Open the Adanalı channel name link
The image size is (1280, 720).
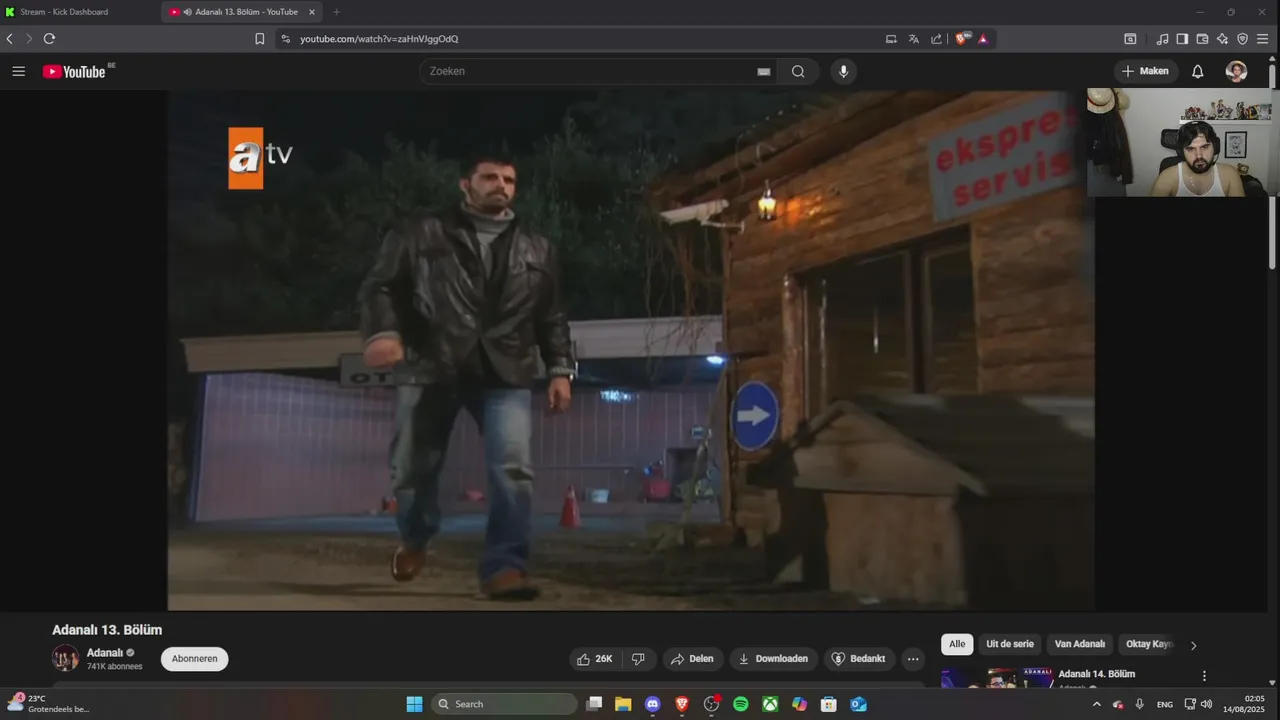coord(105,653)
